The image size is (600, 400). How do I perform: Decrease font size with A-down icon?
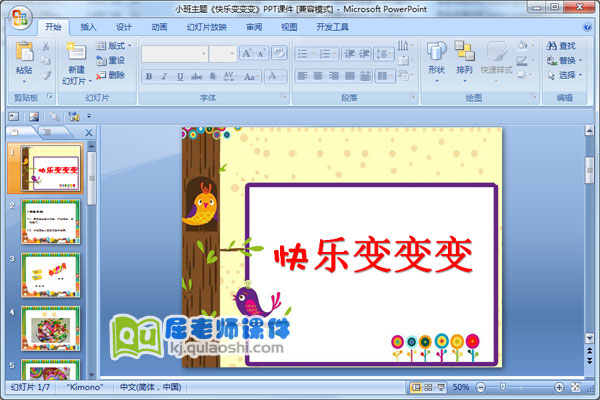tap(261, 53)
